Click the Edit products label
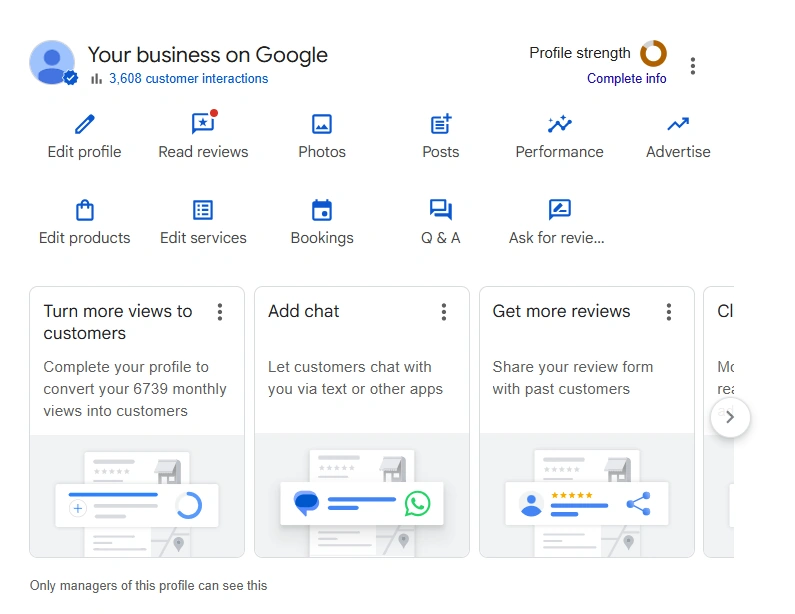The height and width of the screenshot is (614, 795). coord(85,238)
